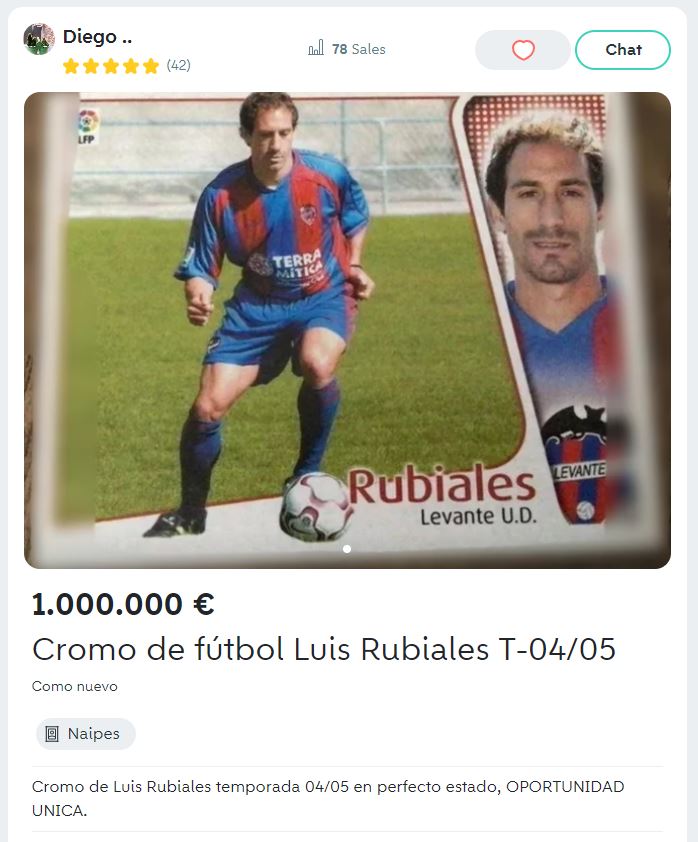Click the fifth rating star
The width and height of the screenshot is (698, 842).
pos(151,66)
